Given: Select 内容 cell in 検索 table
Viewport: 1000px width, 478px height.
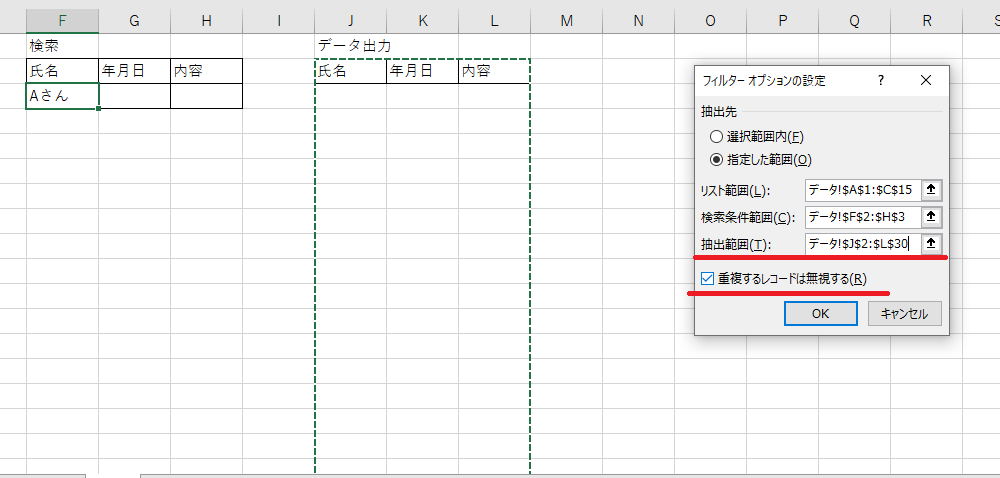Looking at the screenshot, I should (206, 71).
